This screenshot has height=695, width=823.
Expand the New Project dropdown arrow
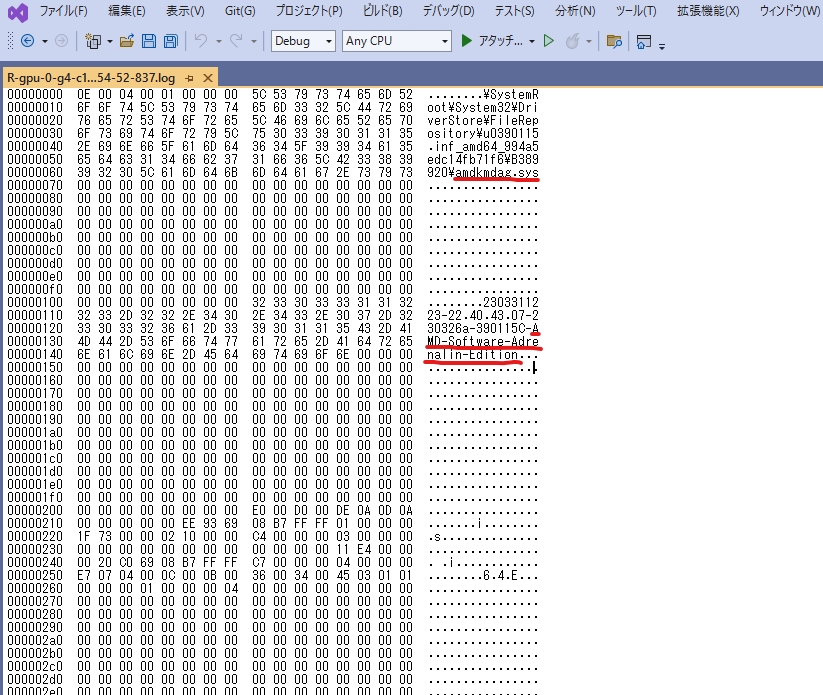tap(110, 41)
